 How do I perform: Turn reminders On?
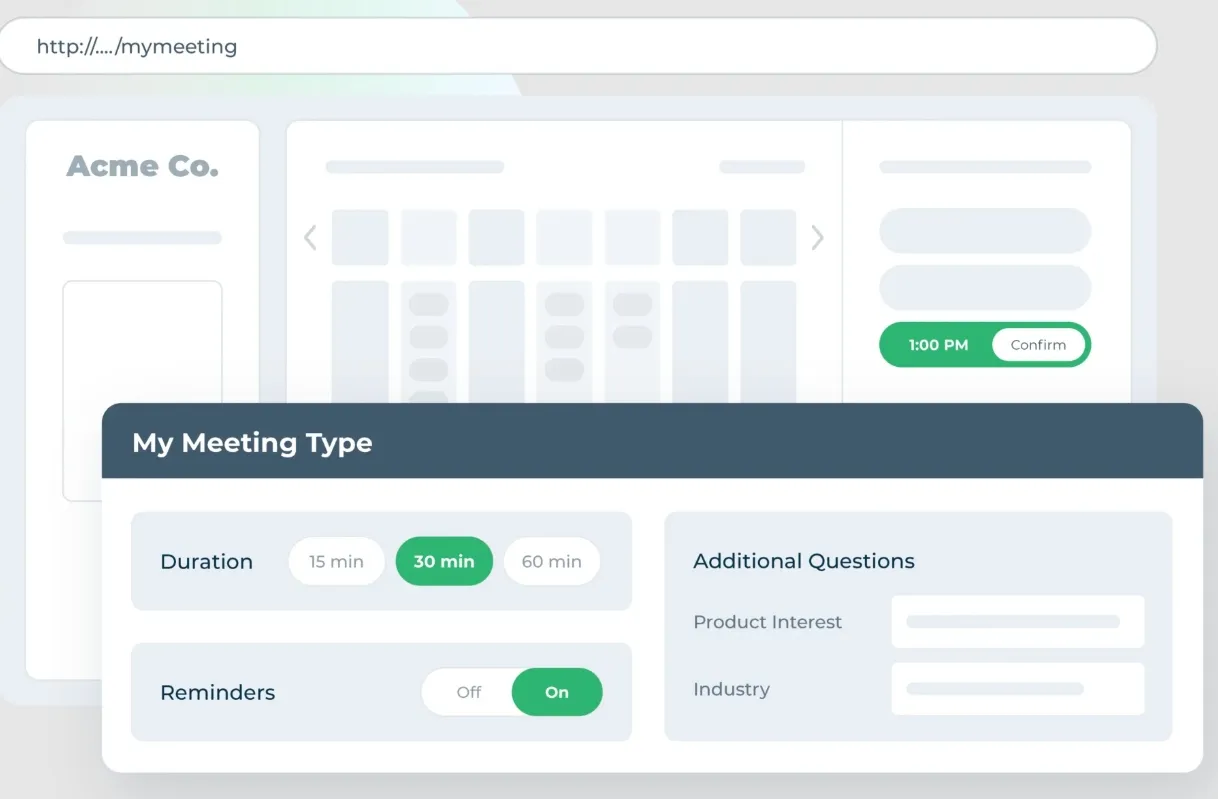click(557, 692)
